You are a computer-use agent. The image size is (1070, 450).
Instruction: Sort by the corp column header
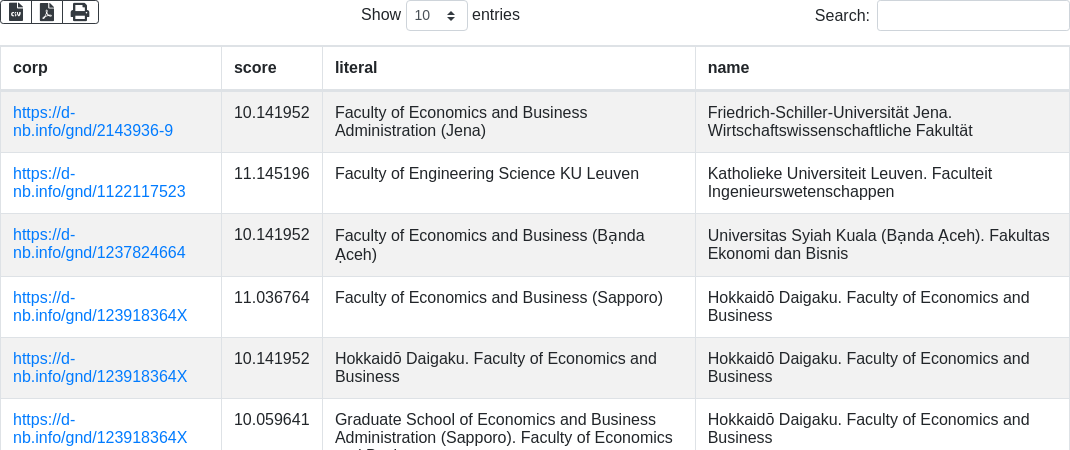coord(30,68)
